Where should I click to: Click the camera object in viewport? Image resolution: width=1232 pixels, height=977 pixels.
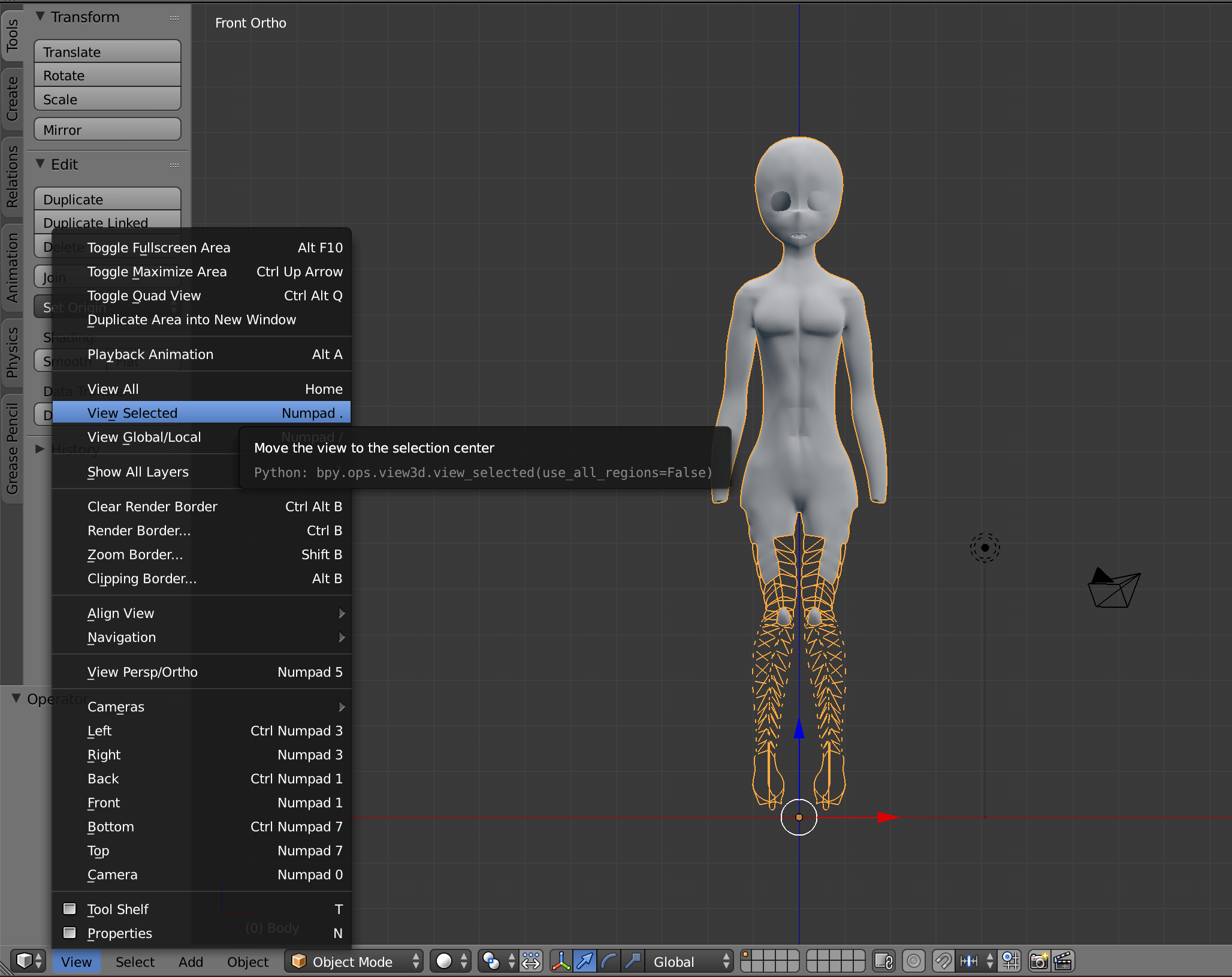[1113, 589]
